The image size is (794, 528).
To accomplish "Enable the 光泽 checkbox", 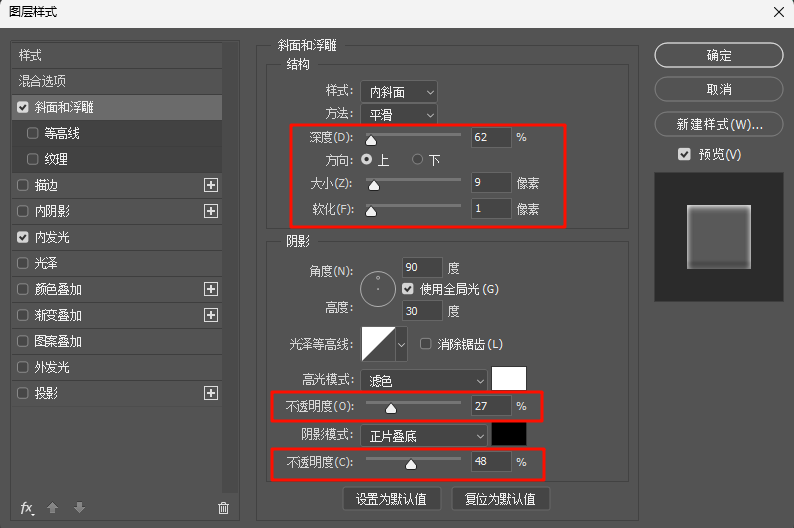I will click(23, 263).
